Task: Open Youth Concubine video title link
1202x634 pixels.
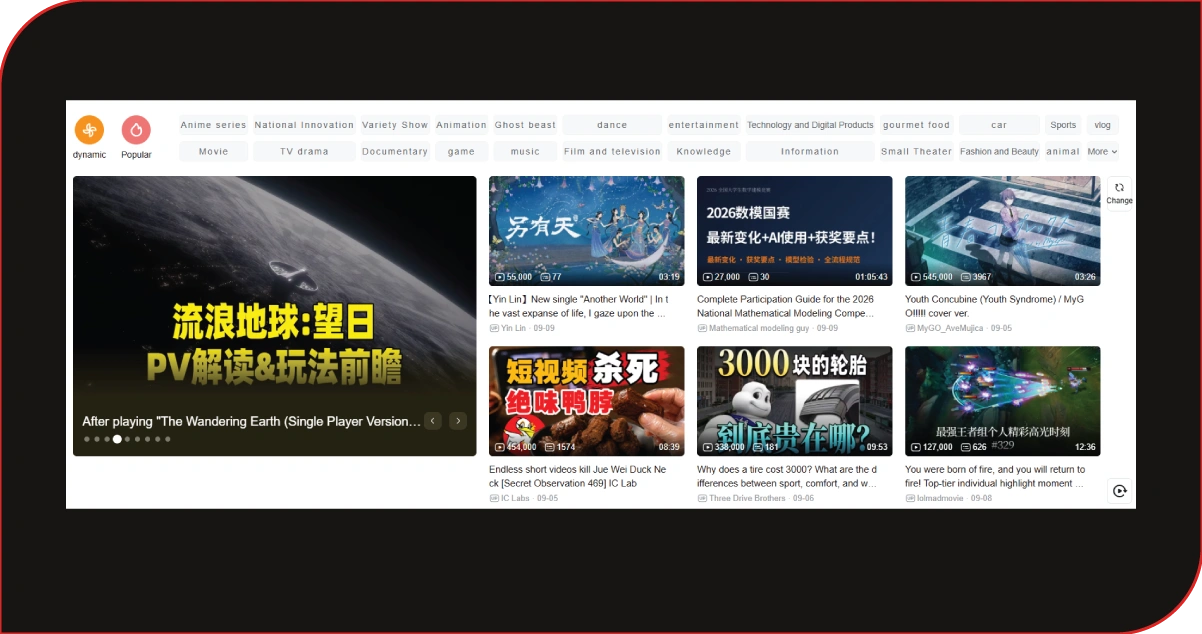Action: tap(995, 306)
